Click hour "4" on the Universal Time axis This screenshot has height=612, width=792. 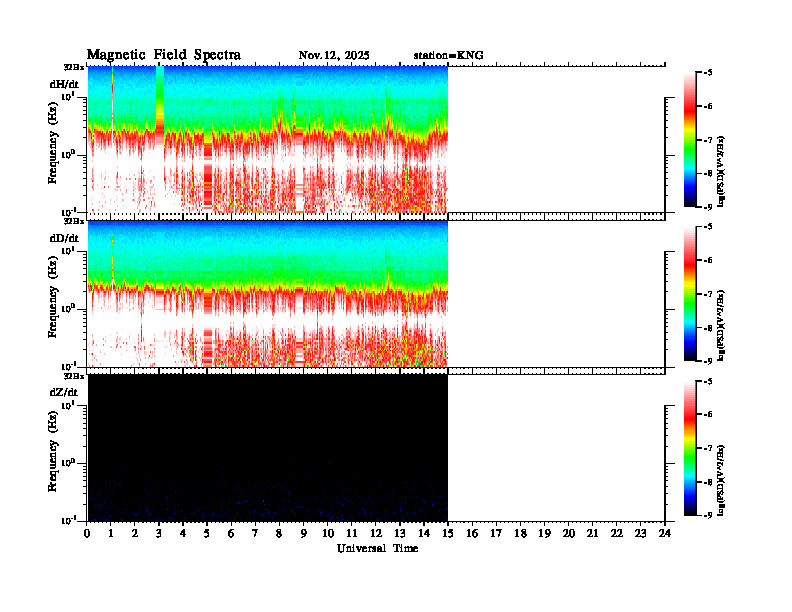coord(183,534)
